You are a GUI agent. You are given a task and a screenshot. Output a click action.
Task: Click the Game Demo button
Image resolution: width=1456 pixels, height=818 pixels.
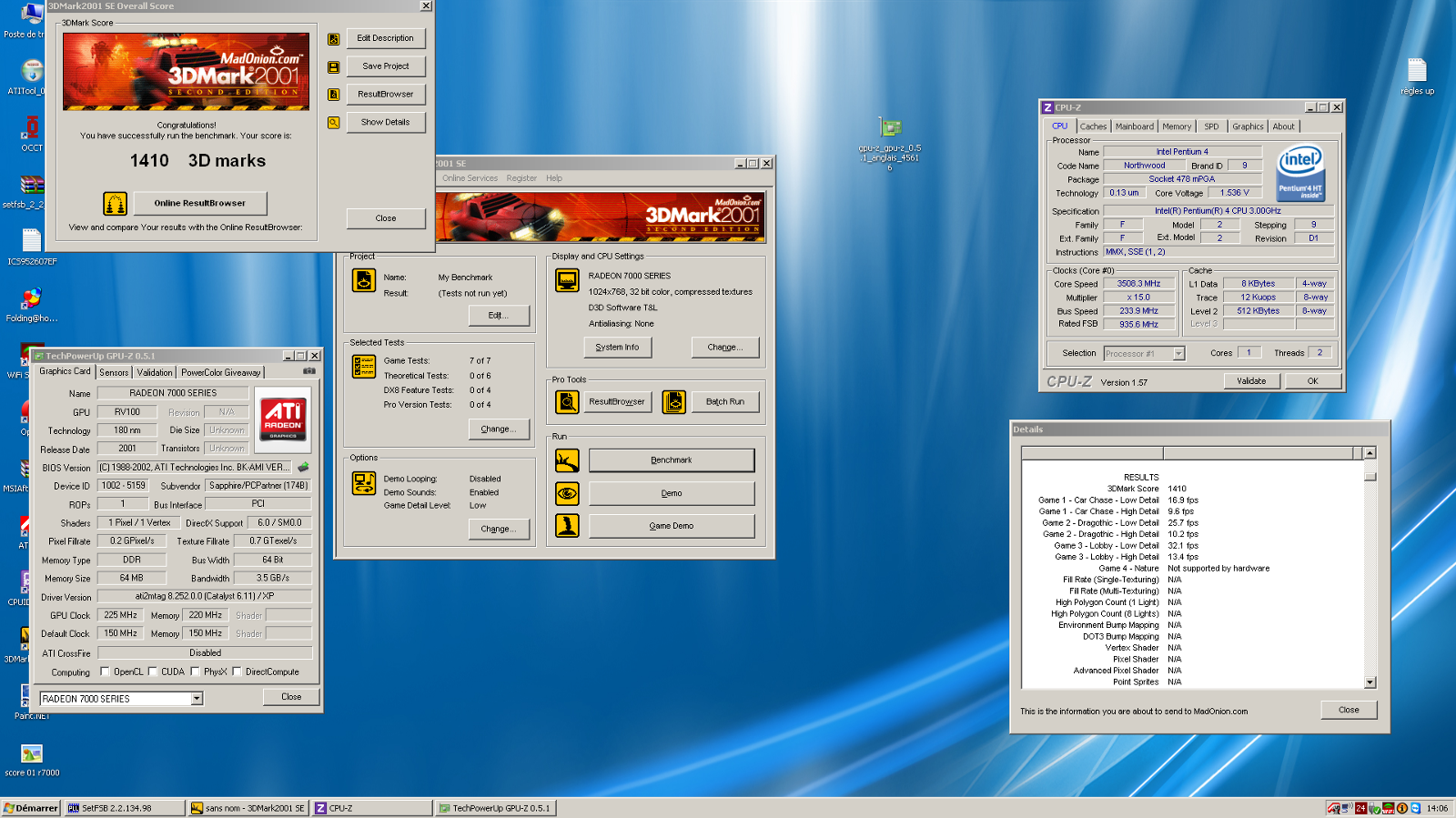point(672,526)
